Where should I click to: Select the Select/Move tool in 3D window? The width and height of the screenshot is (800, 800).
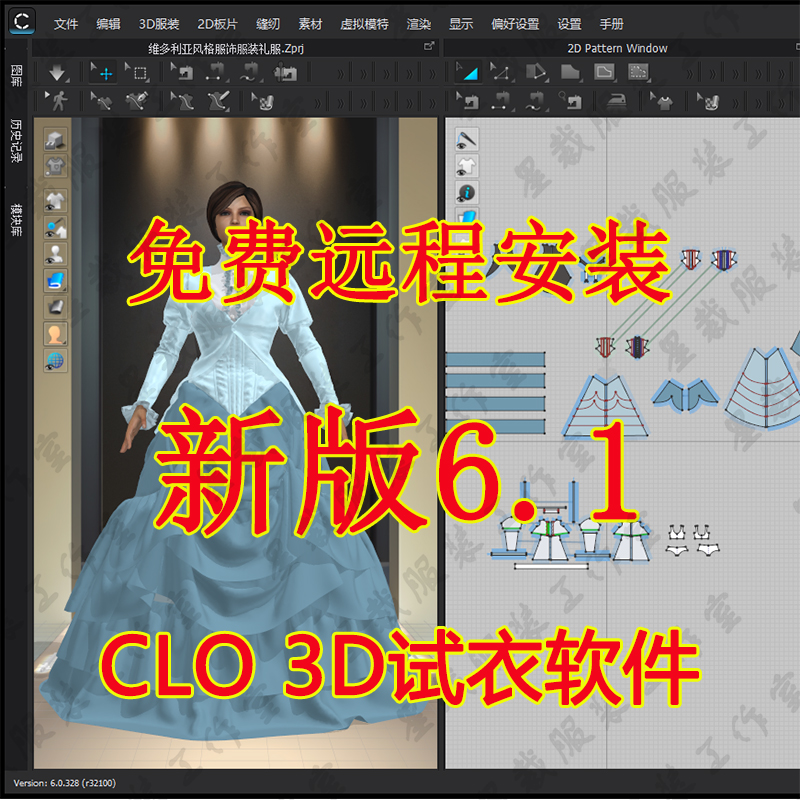click(x=103, y=73)
